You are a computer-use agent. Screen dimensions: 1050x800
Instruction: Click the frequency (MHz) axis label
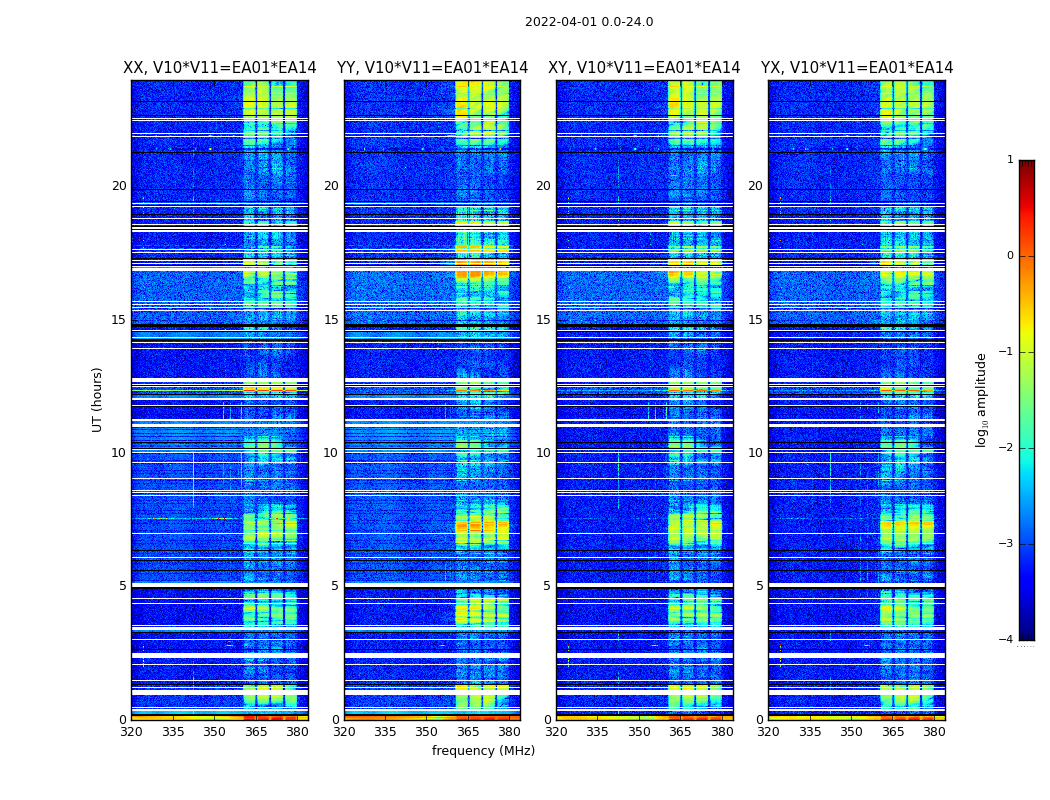483,750
